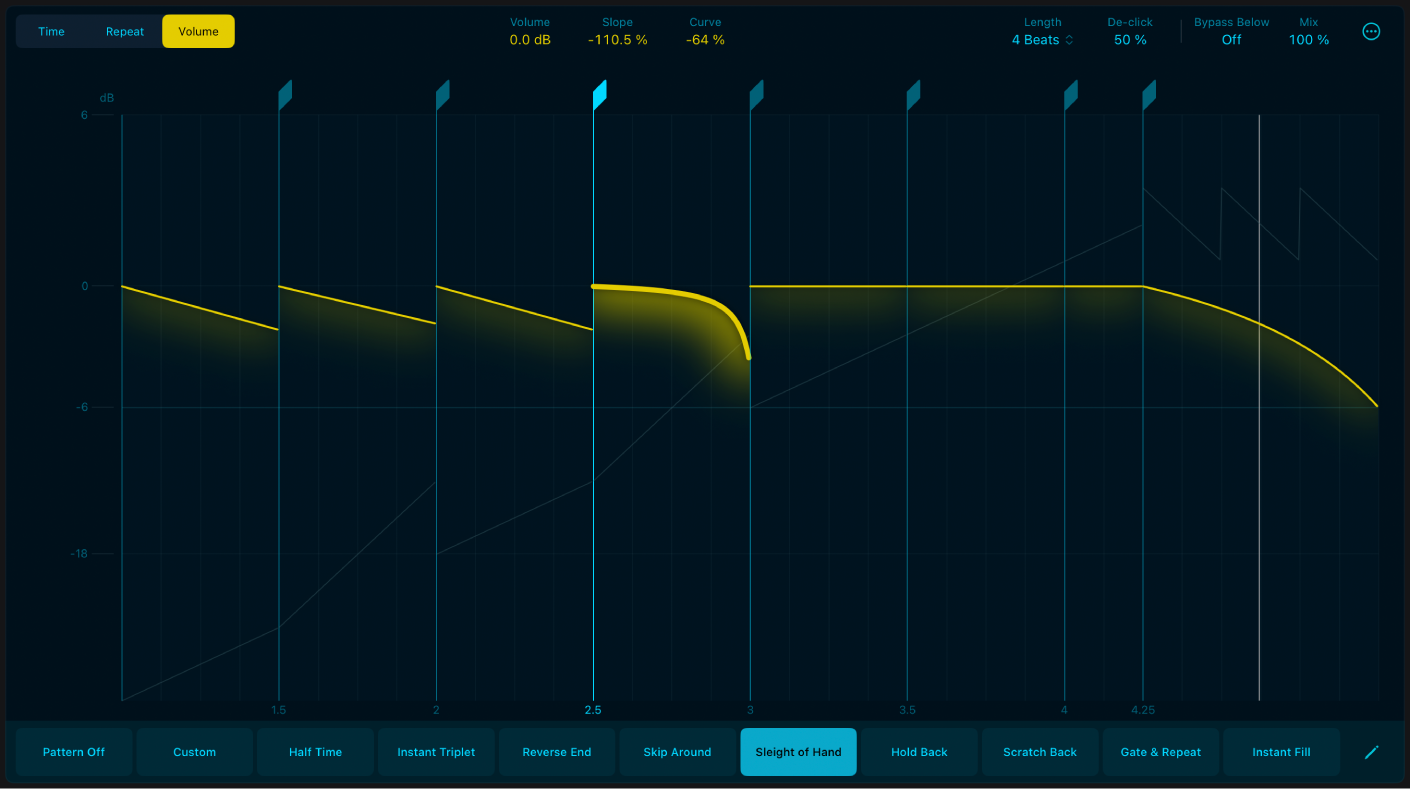
Task: Select the Volume tab
Action: tap(197, 31)
